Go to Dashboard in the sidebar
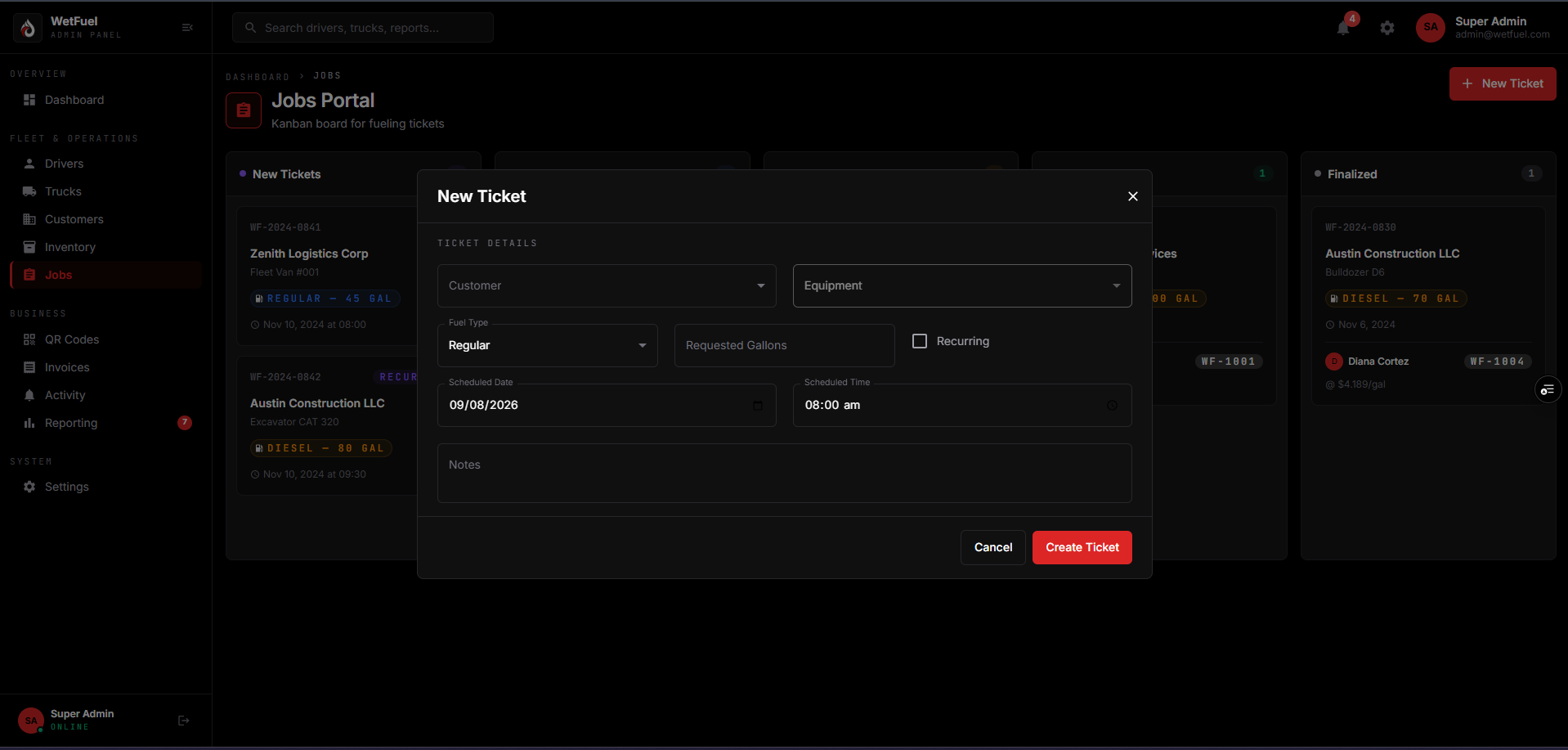The image size is (1568, 750). pos(106,100)
